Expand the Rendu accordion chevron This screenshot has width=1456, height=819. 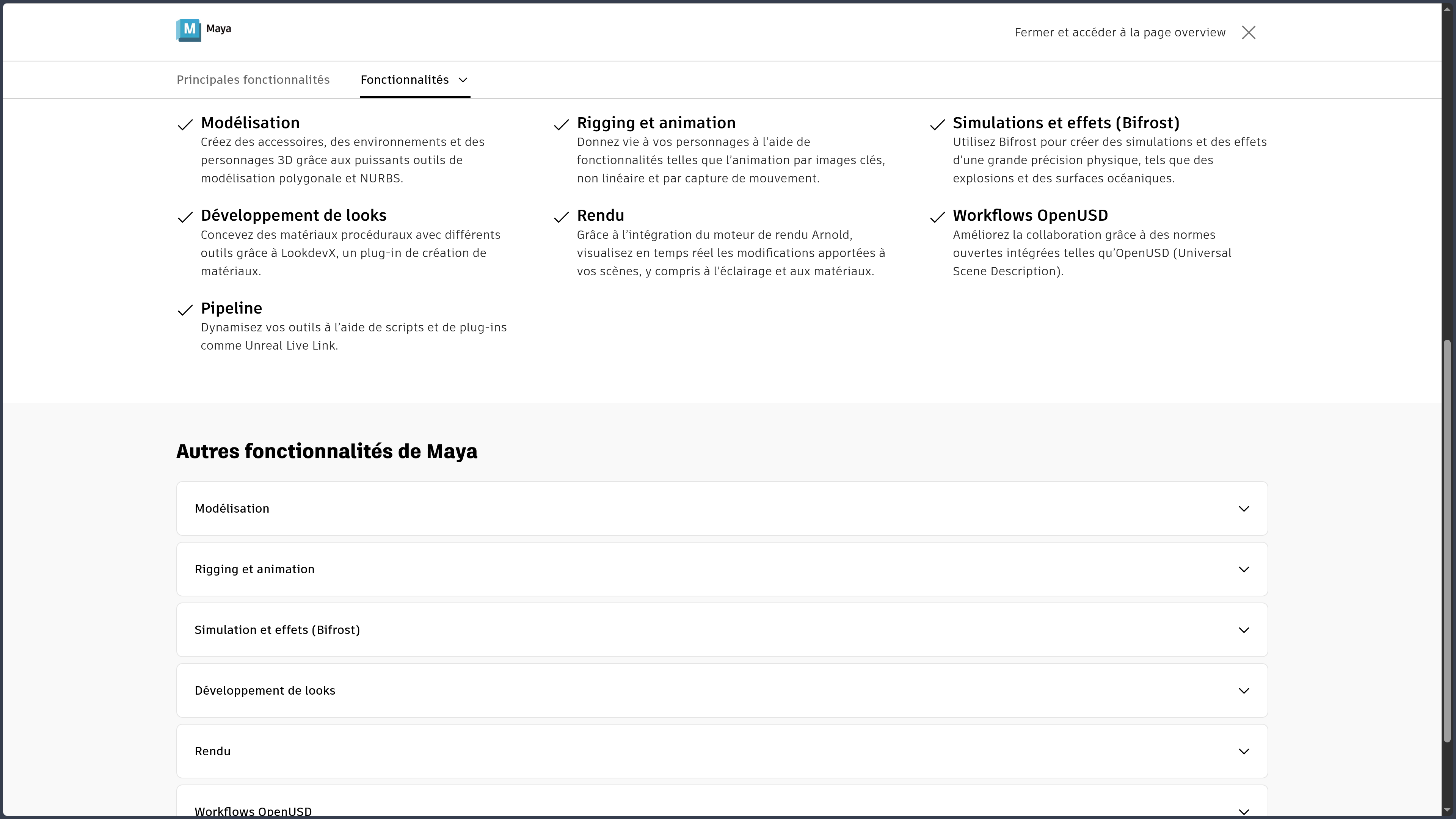pyautogui.click(x=1244, y=751)
